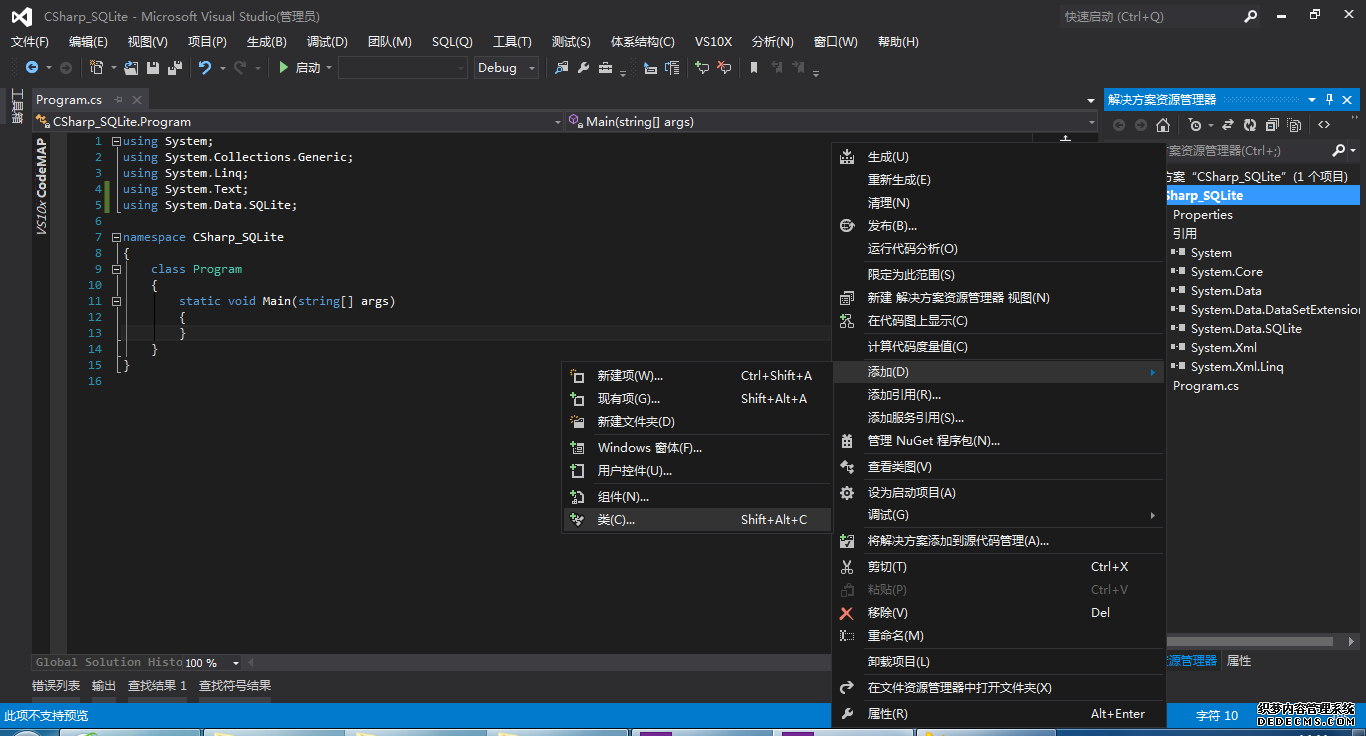Choose 管理 NuGet 程序包(N)... from context menu
The image size is (1366, 736).
pyautogui.click(x=933, y=441)
